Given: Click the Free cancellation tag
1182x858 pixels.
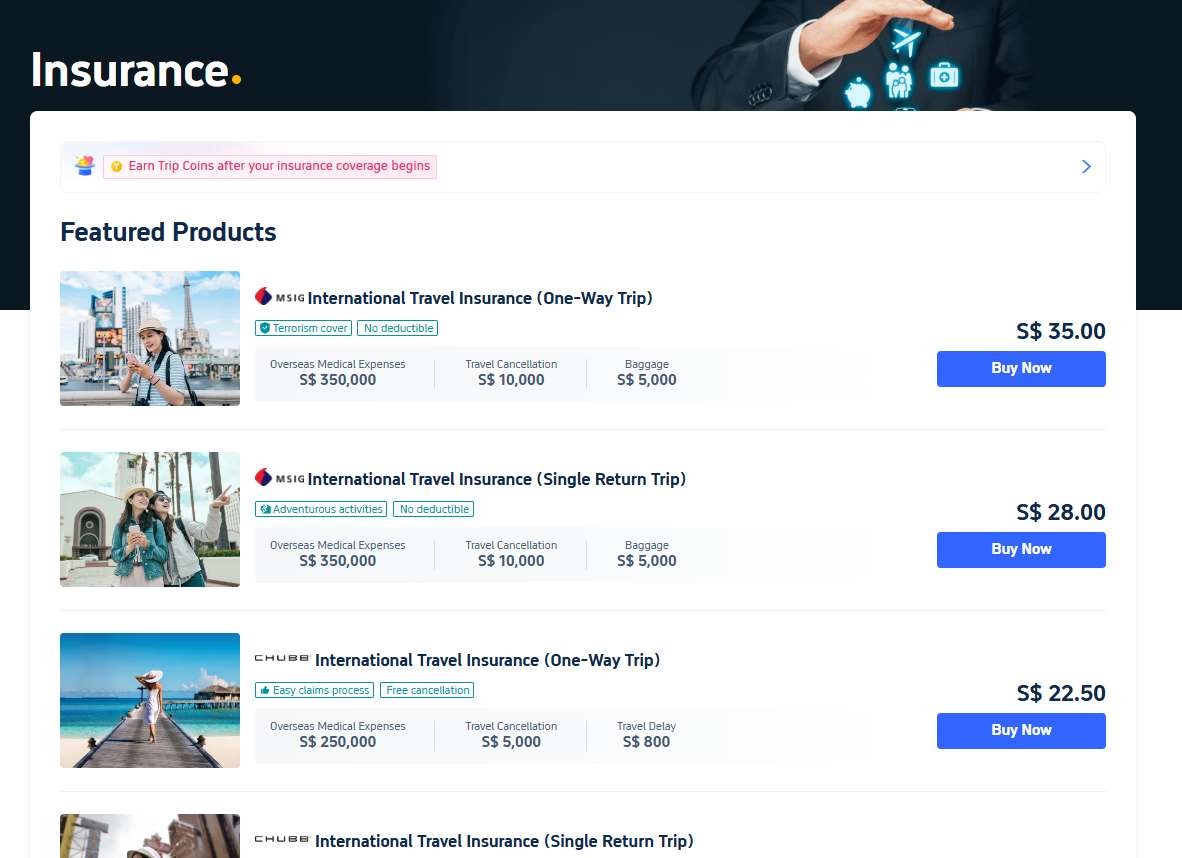Looking at the screenshot, I should (x=427, y=690).
